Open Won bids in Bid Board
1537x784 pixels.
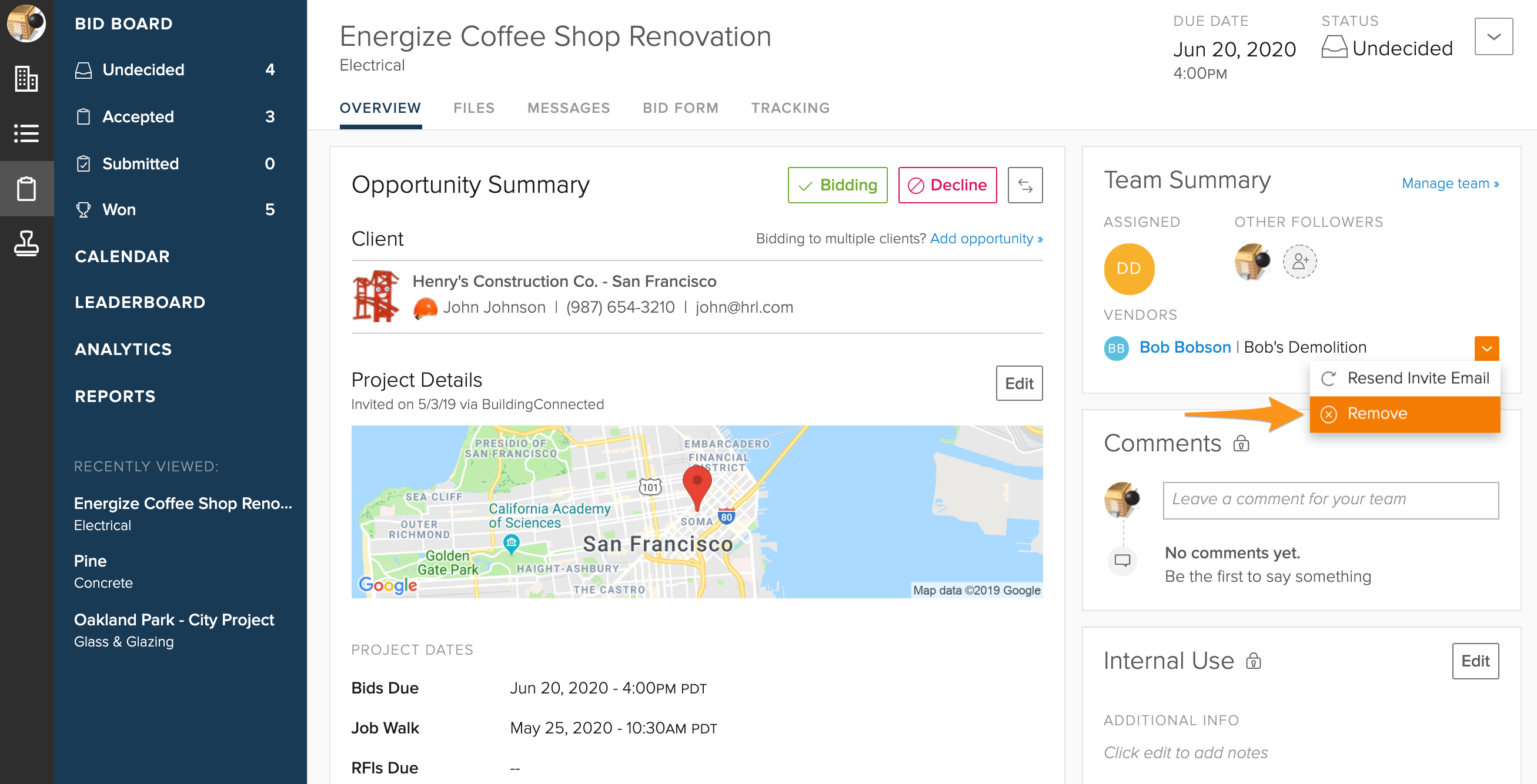(119, 210)
